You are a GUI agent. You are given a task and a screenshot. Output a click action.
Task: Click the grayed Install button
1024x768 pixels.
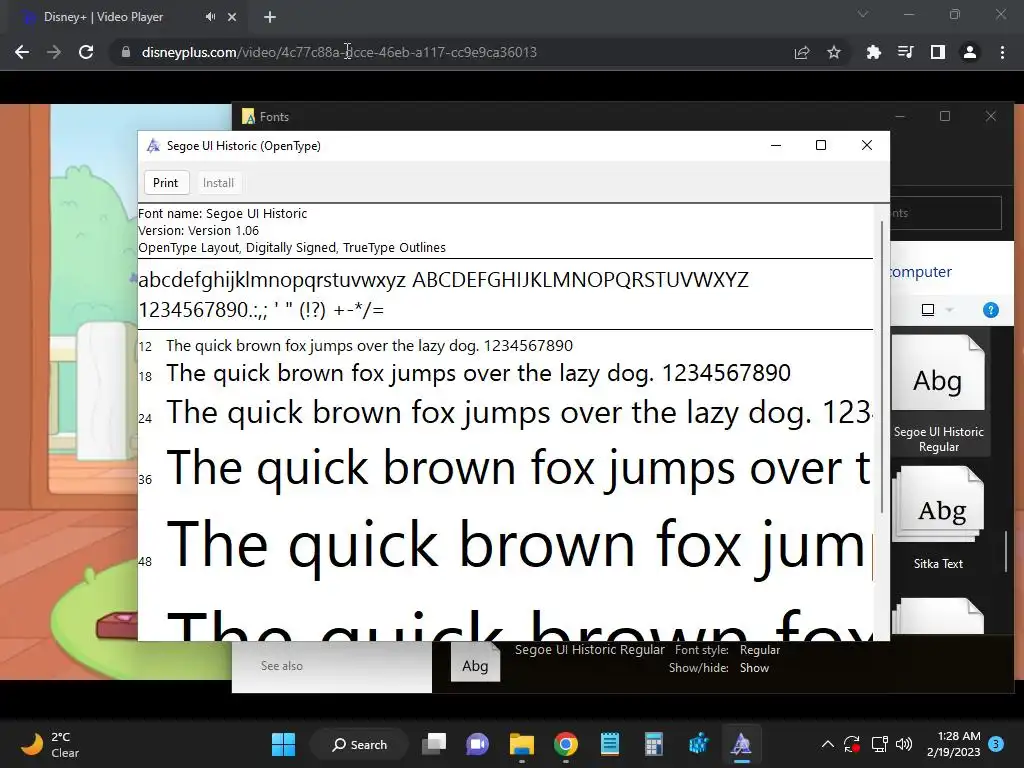tap(218, 183)
